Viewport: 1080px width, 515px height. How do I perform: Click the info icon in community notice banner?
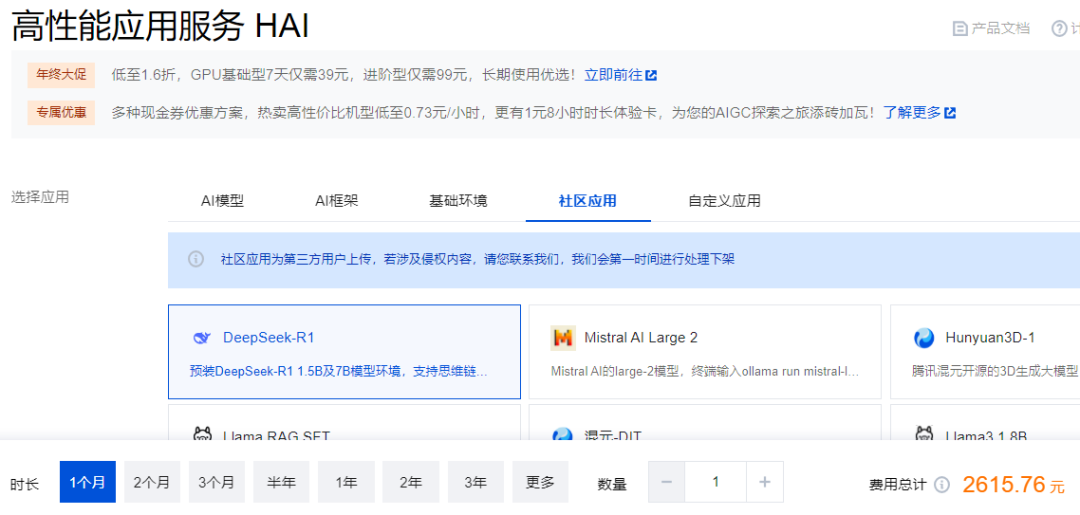[x=196, y=260]
